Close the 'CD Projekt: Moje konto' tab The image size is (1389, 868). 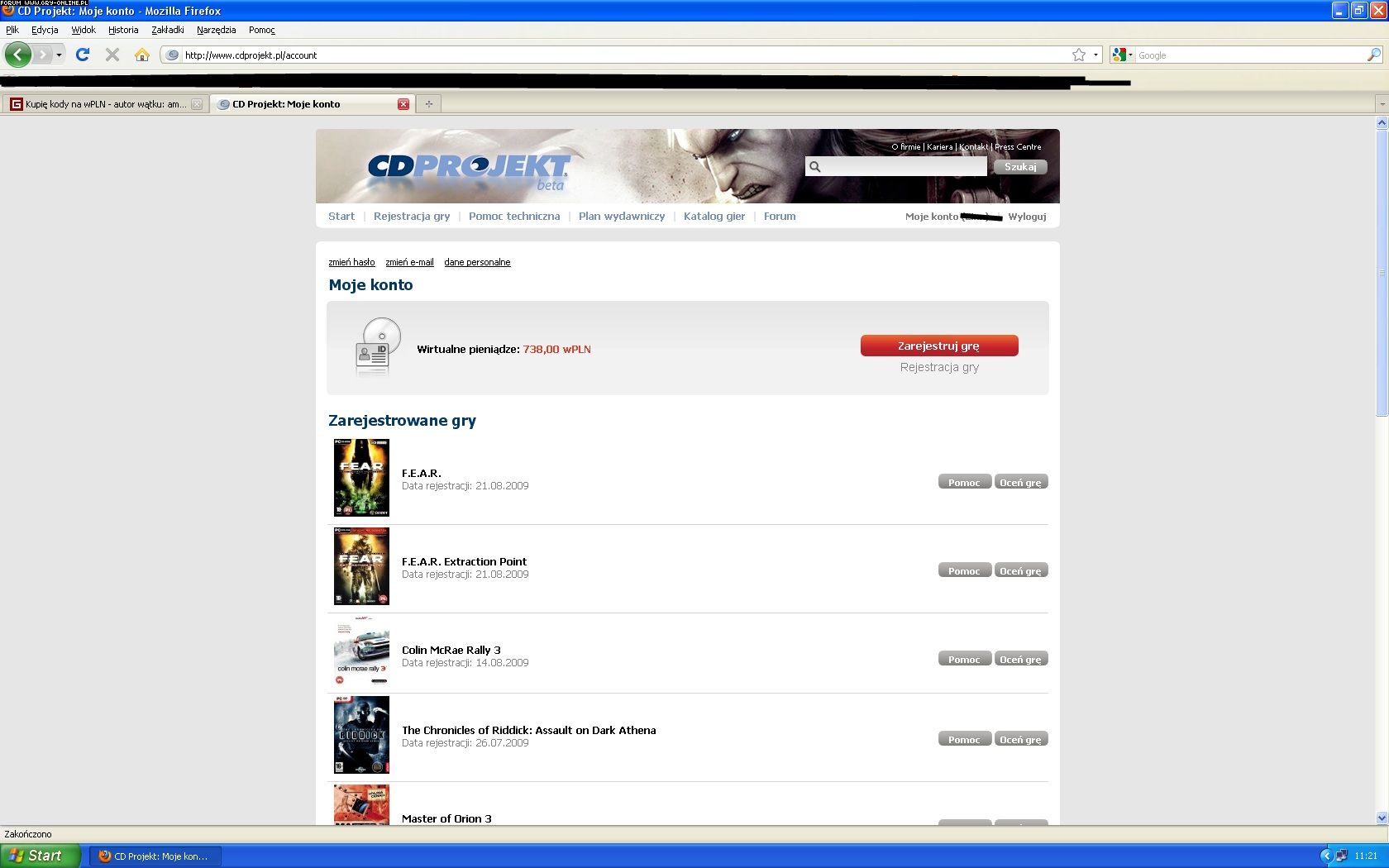[403, 104]
